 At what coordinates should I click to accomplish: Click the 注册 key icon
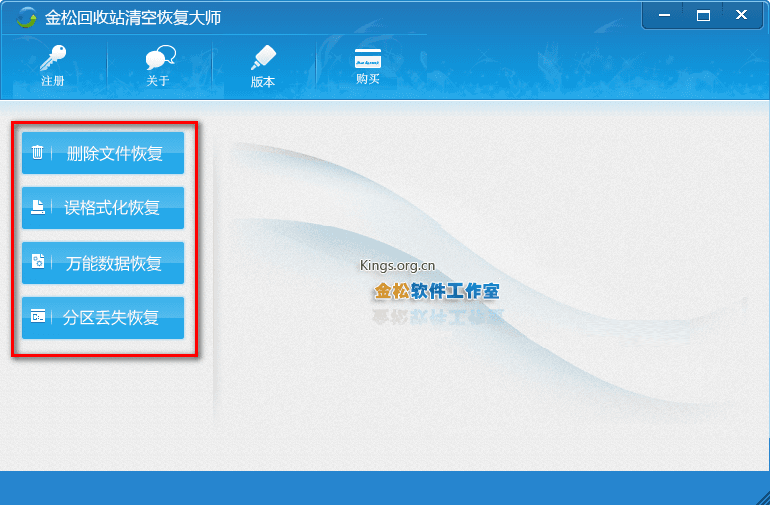53,57
